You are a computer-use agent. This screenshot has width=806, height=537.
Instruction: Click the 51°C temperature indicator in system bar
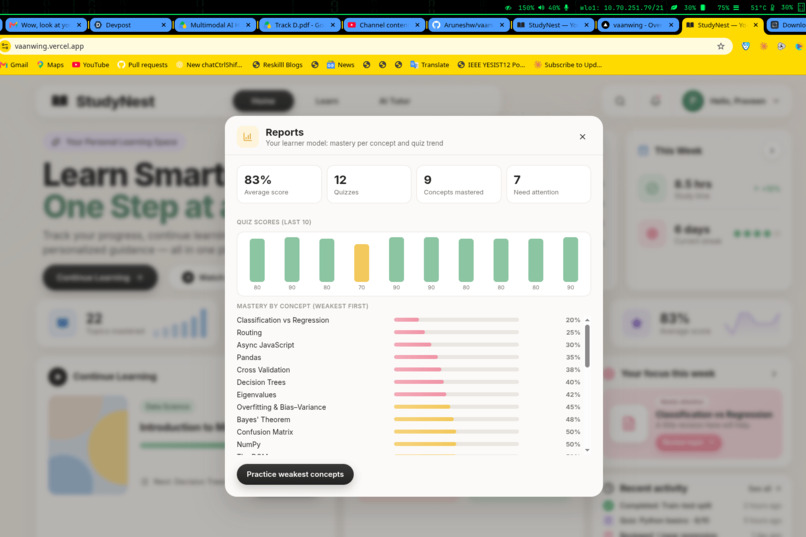click(762, 8)
